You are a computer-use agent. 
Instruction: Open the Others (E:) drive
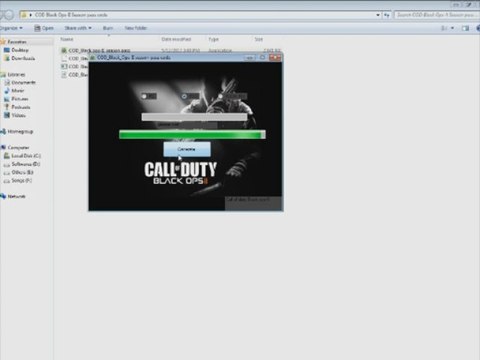click(22, 173)
